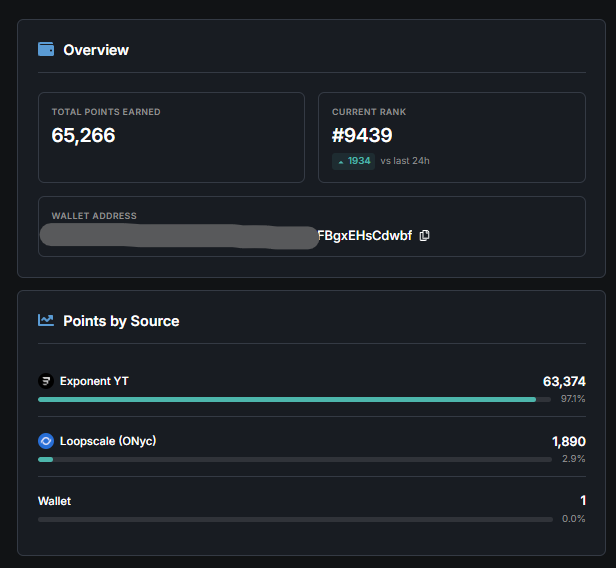
Task: Click the Wallet source label
Action: click(x=55, y=501)
